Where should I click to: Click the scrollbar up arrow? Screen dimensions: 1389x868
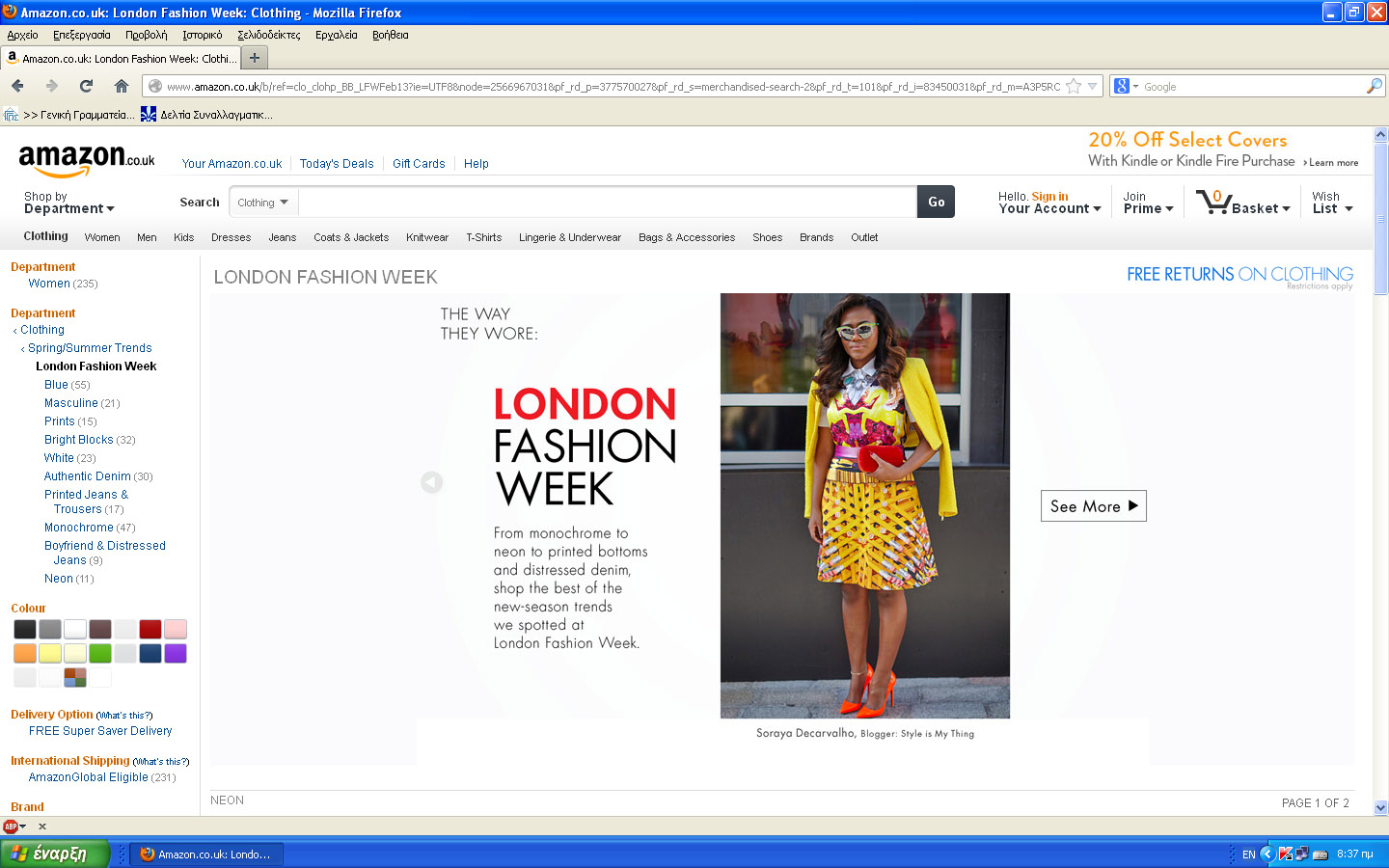click(x=1380, y=135)
